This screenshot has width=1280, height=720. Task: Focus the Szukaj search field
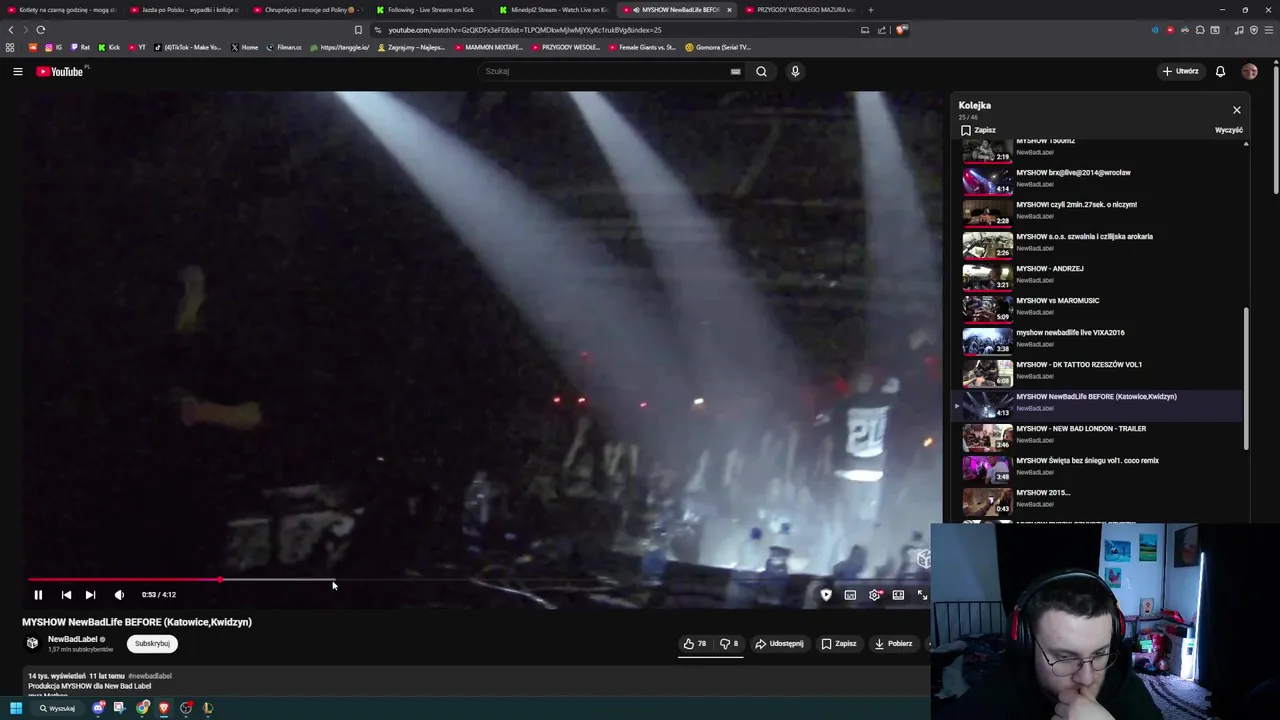(605, 71)
